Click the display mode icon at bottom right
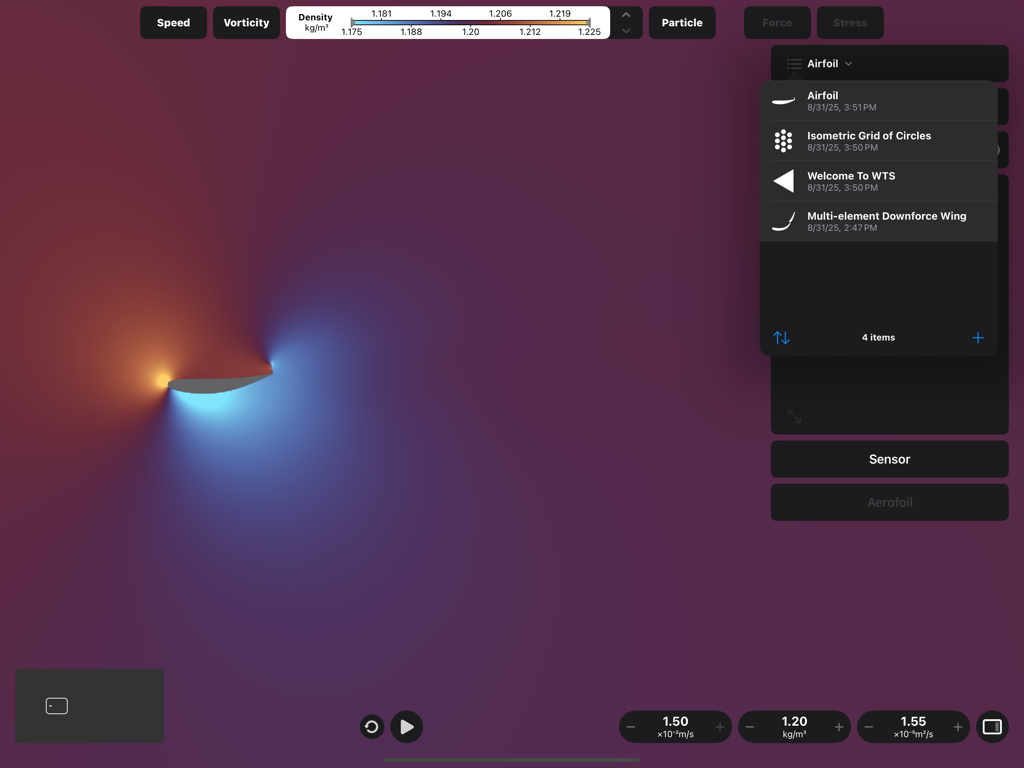The image size is (1024, 768). click(992, 727)
